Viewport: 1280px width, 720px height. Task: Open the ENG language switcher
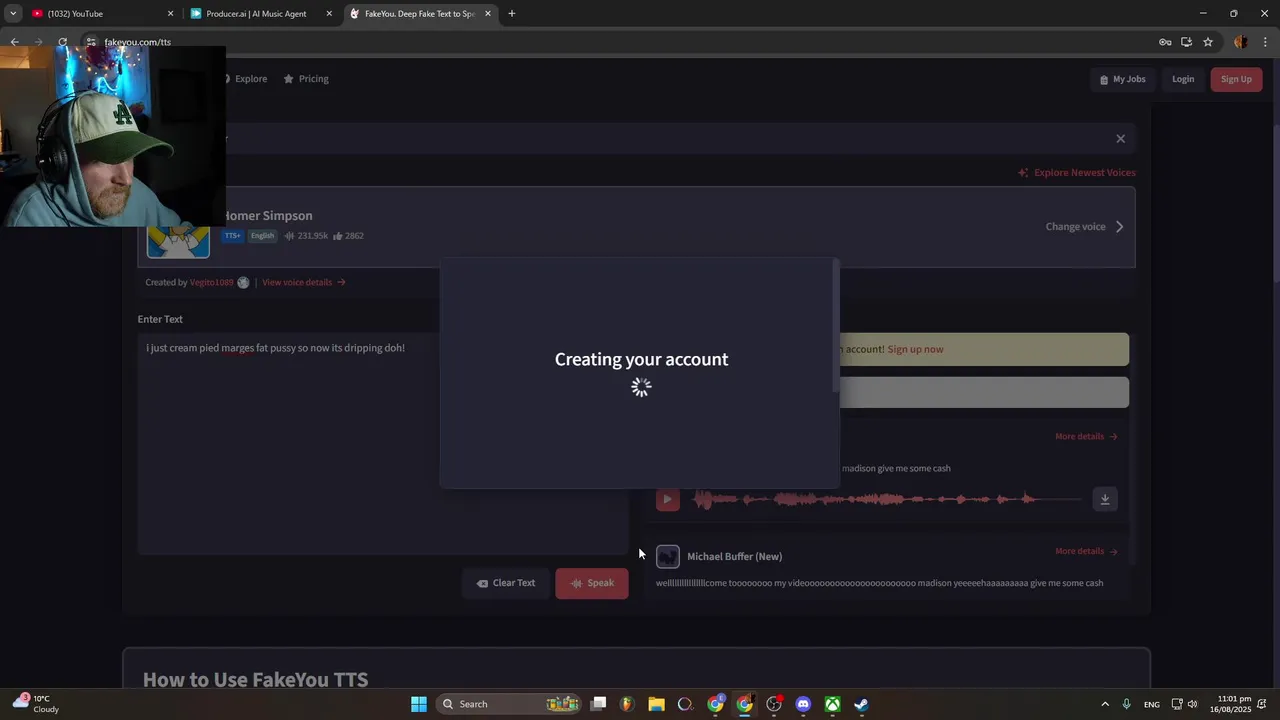coord(1152,705)
